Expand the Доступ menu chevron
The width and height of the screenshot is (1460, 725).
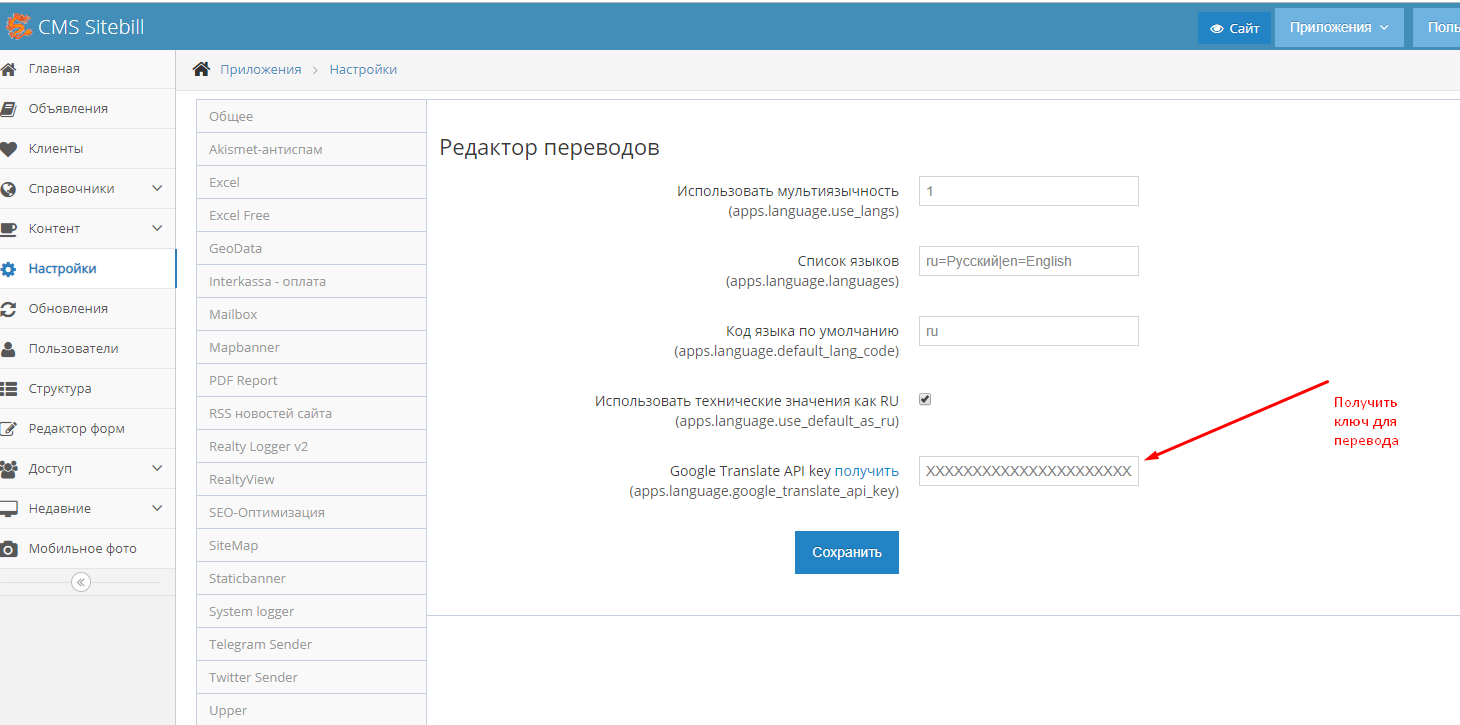click(x=157, y=468)
